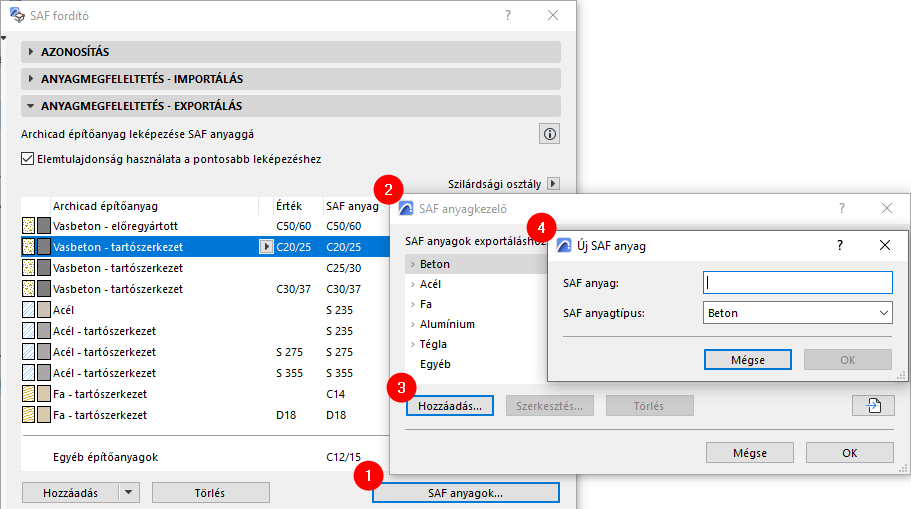Select the Vasbeton row with value C30/37
This screenshot has height=509, width=911.
tap(205, 289)
